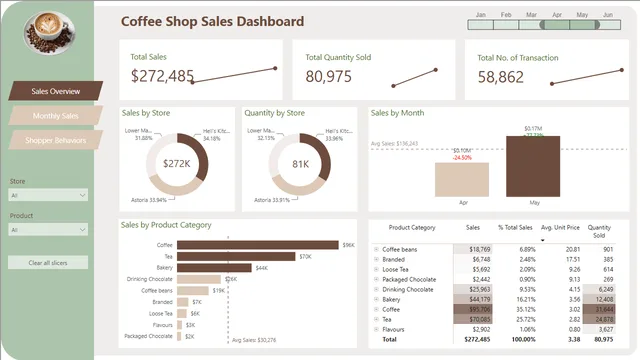Sort by % Total Sales header
This screenshot has height=360, width=640.
pos(515,227)
